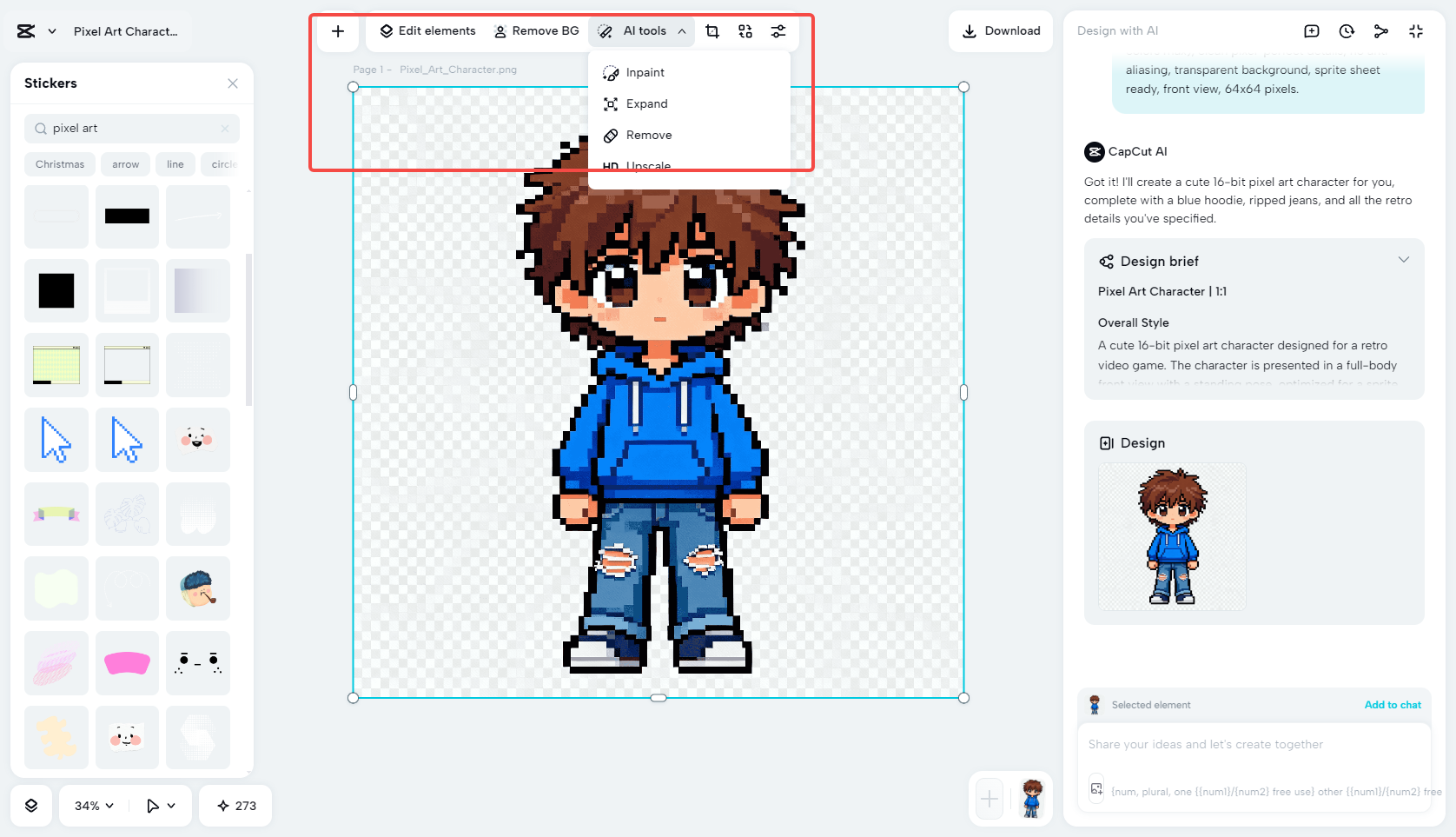Click the image upload icon in chat box
The image size is (1456, 837).
[1096, 787]
